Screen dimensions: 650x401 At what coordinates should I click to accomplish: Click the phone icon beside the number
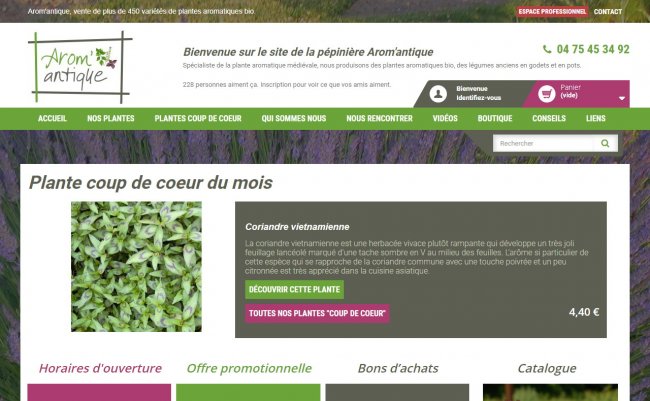(547, 49)
